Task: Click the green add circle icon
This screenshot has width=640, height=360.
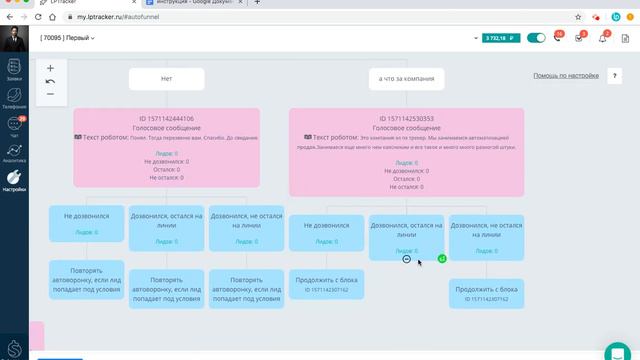Action: tap(442, 258)
